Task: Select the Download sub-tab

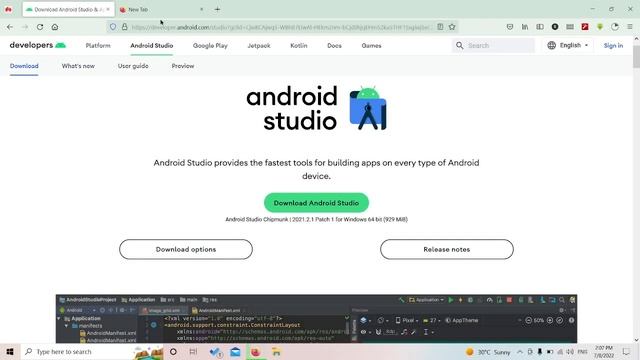Action: 24,66
